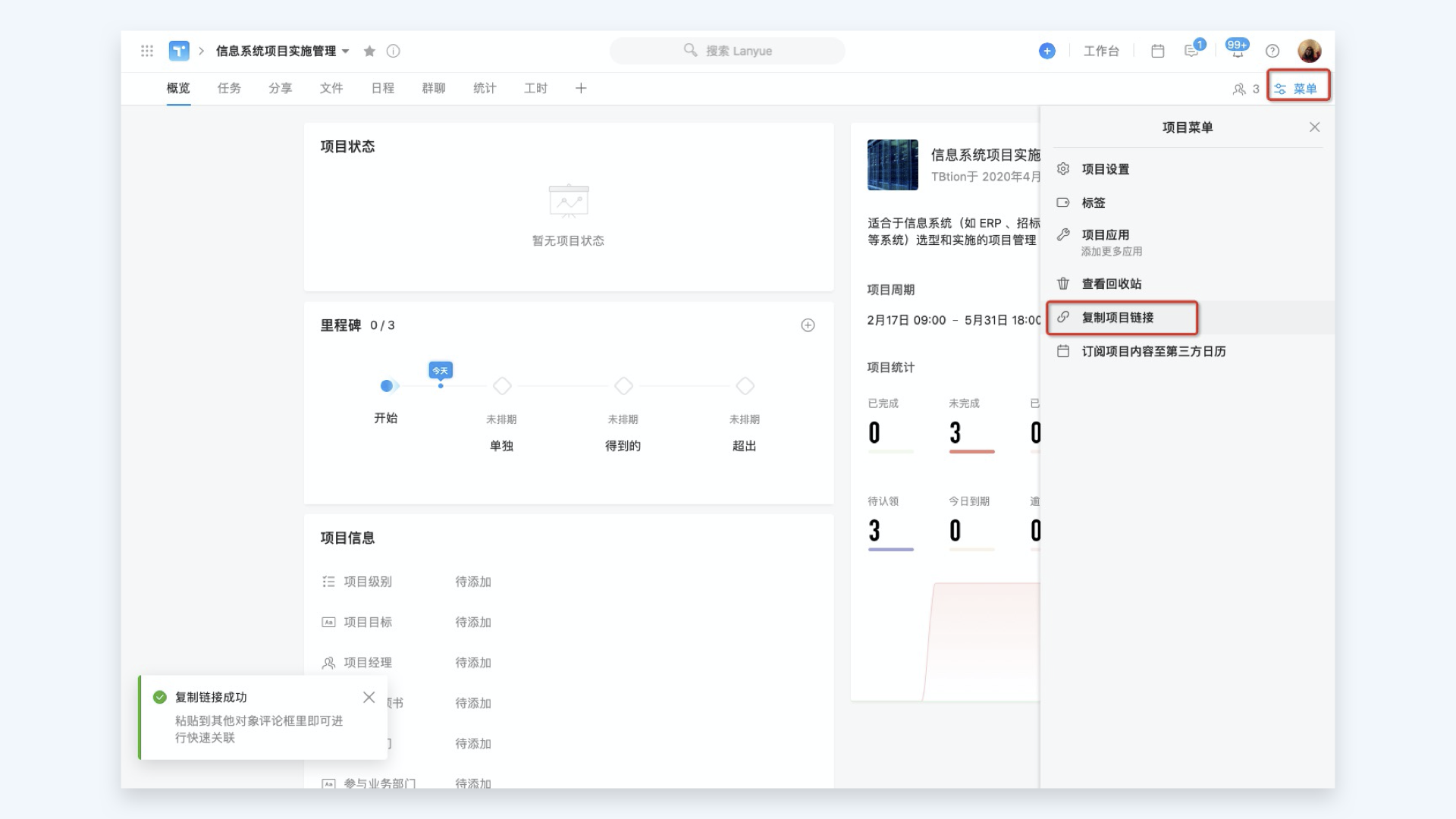Click the 未完成 count 3
The image size is (1456, 819).
[x=955, y=433]
